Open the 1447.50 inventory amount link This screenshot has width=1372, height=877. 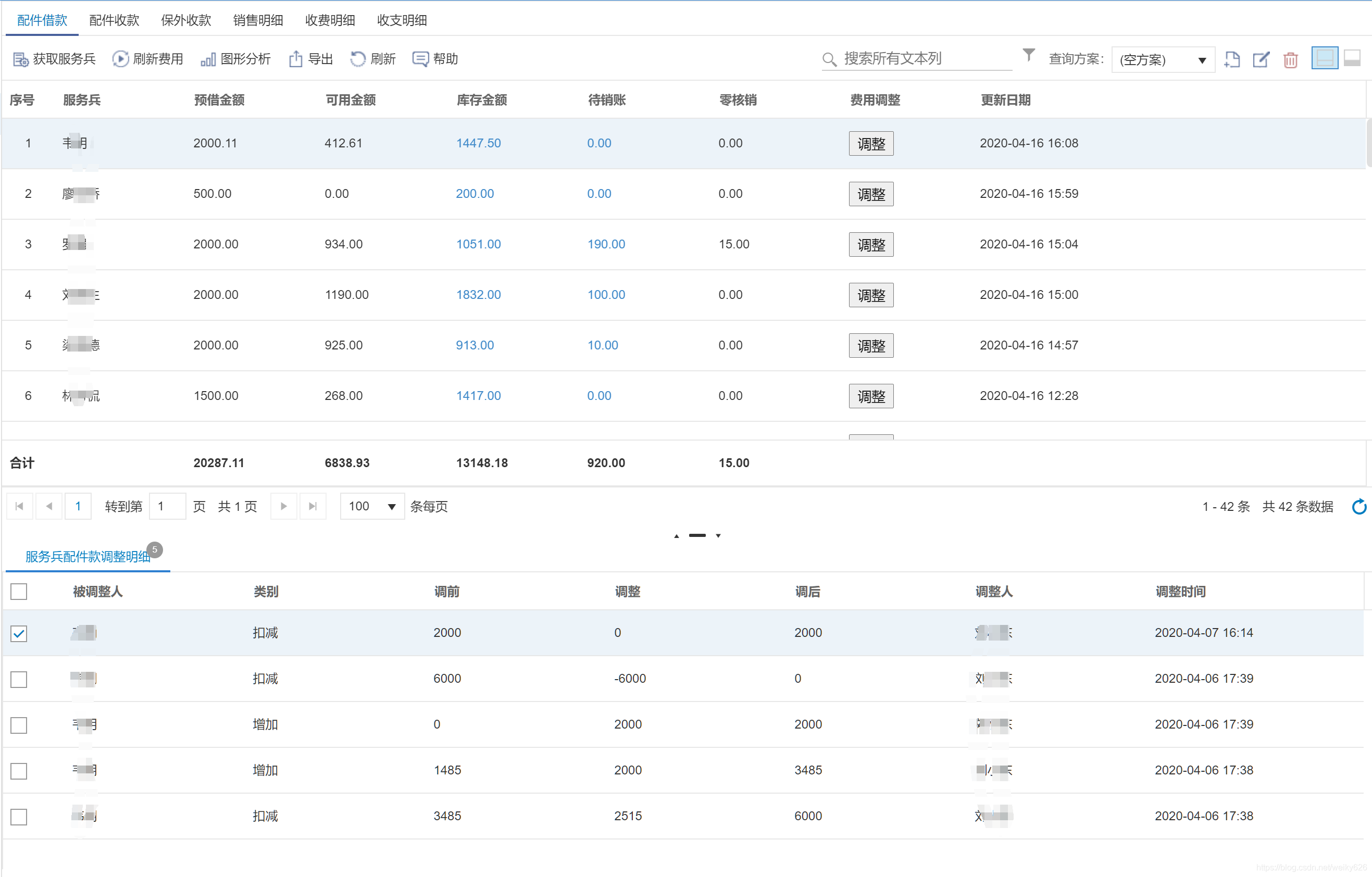[478, 143]
